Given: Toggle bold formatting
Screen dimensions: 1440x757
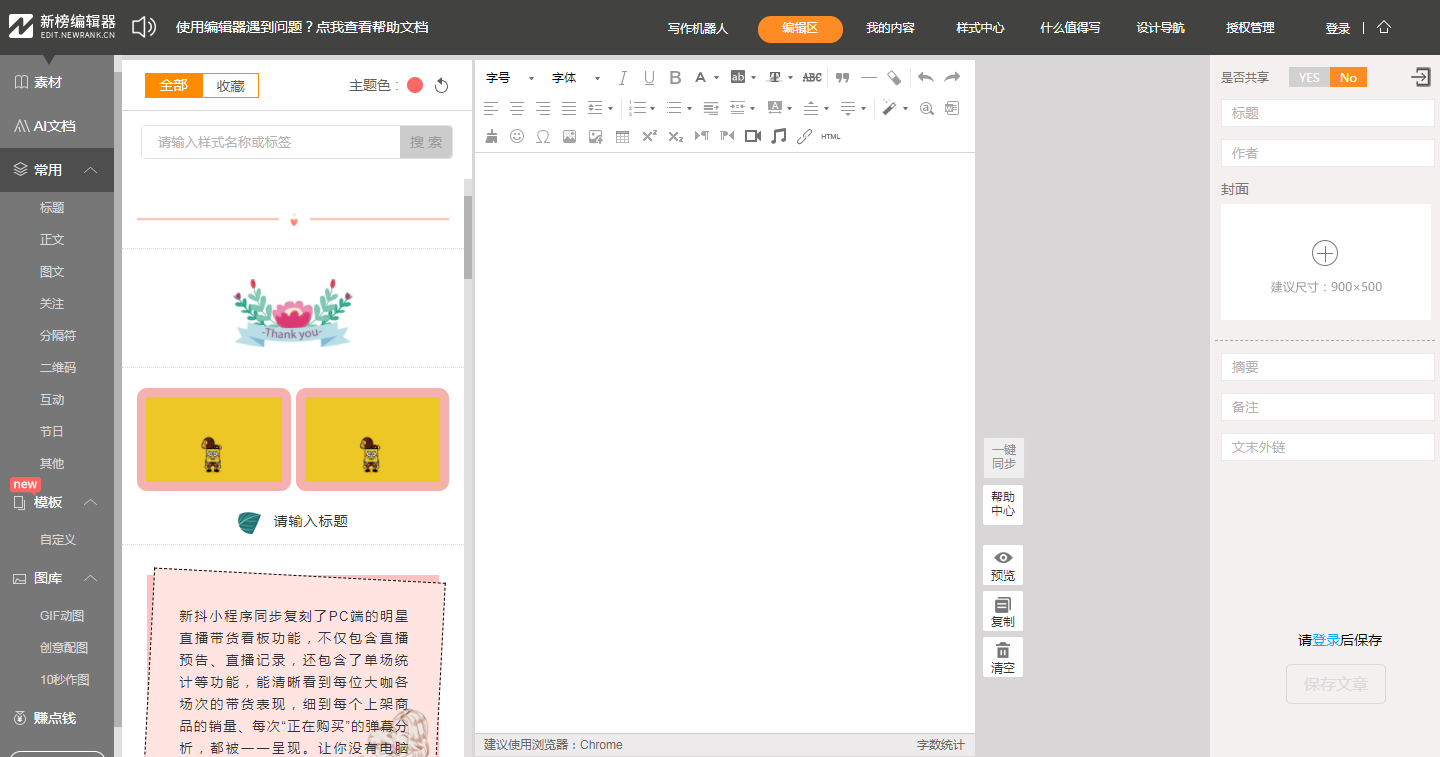Looking at the screenshot, I should tap(675, 78).
